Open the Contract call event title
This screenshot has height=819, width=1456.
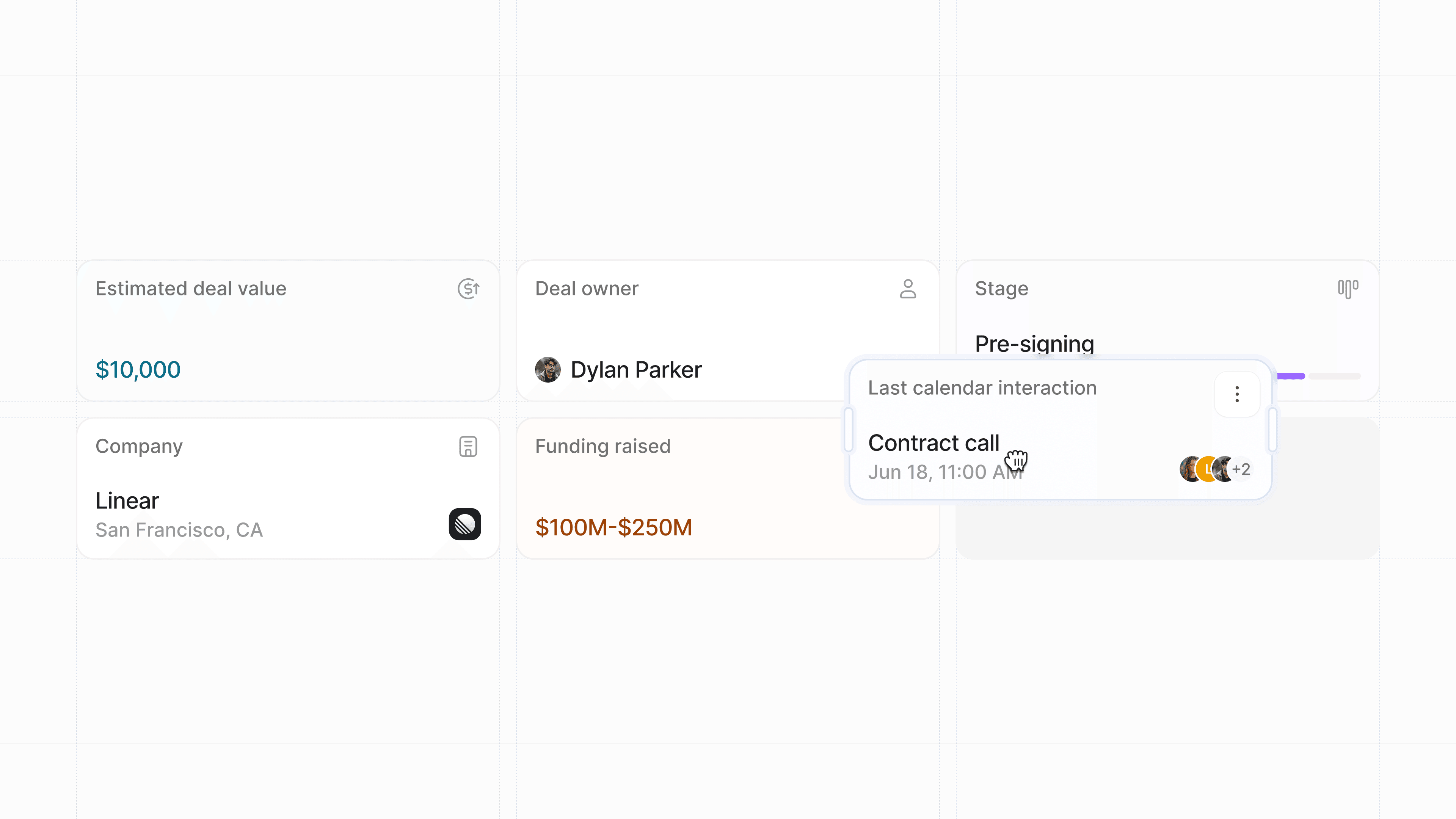(x=934, y=443)
